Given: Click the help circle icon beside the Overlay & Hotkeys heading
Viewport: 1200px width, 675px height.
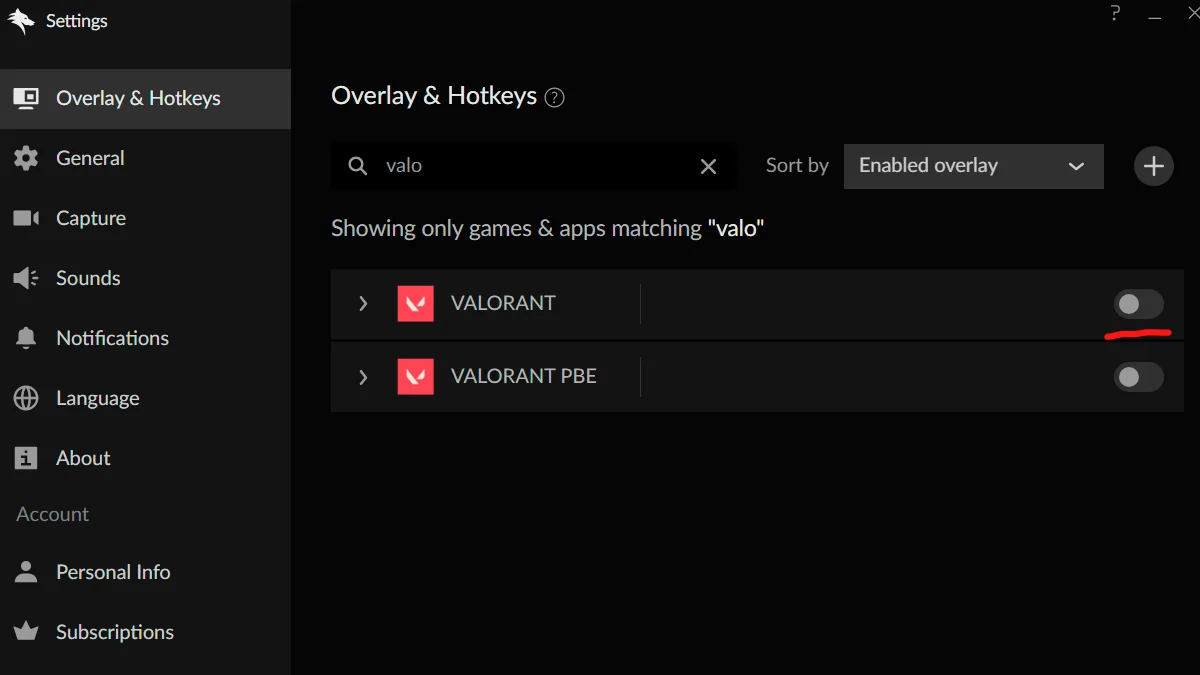Looking at the screenshot, I should 555,98.
